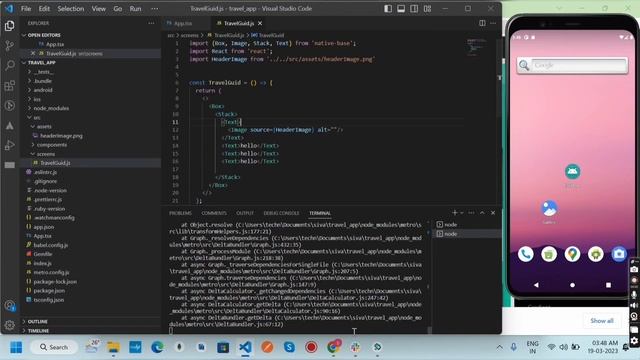Collapse the assets folder
Viewport: 640px width, 360px height.
tap(44, 127)
